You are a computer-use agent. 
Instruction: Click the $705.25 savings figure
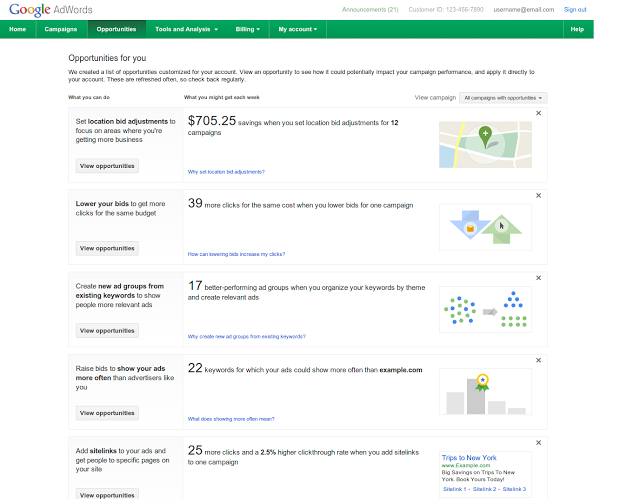[212, 121]
